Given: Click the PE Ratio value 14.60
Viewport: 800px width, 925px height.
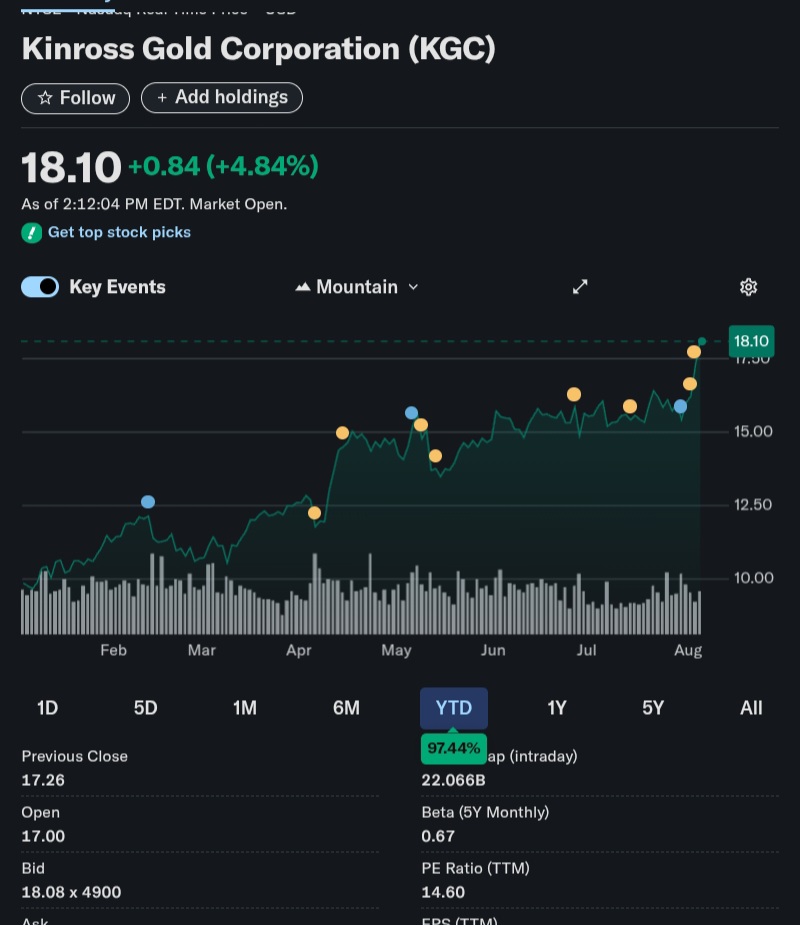Looking at the screenshot, I should click(x=443, y=892).
